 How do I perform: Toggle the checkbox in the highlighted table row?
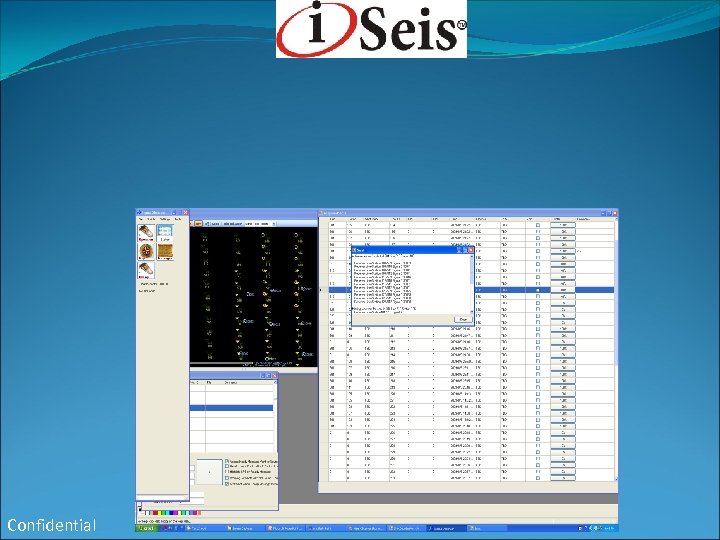pos(538,290)
